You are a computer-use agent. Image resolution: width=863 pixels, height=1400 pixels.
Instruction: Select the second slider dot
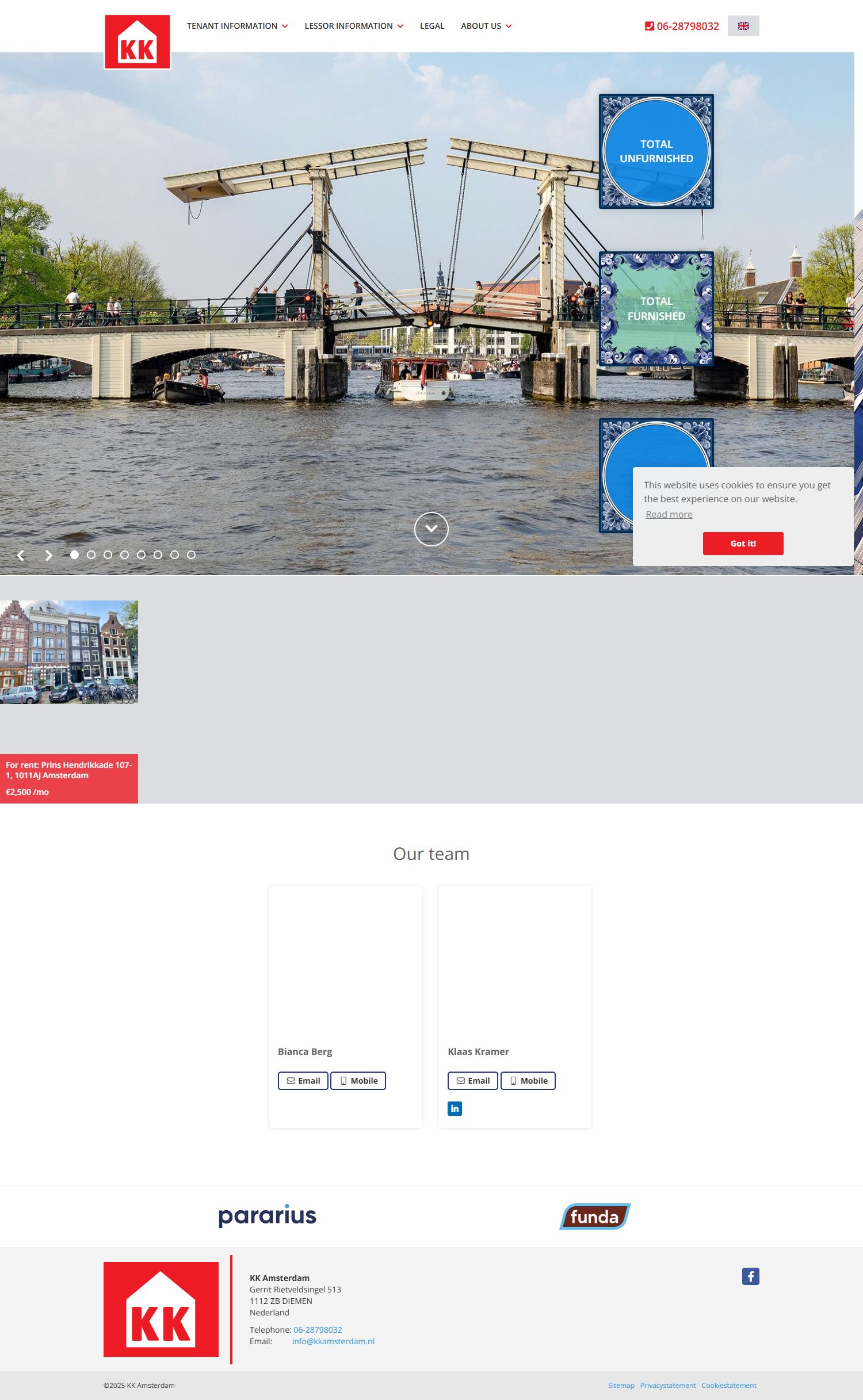click(x=91, y=554)
